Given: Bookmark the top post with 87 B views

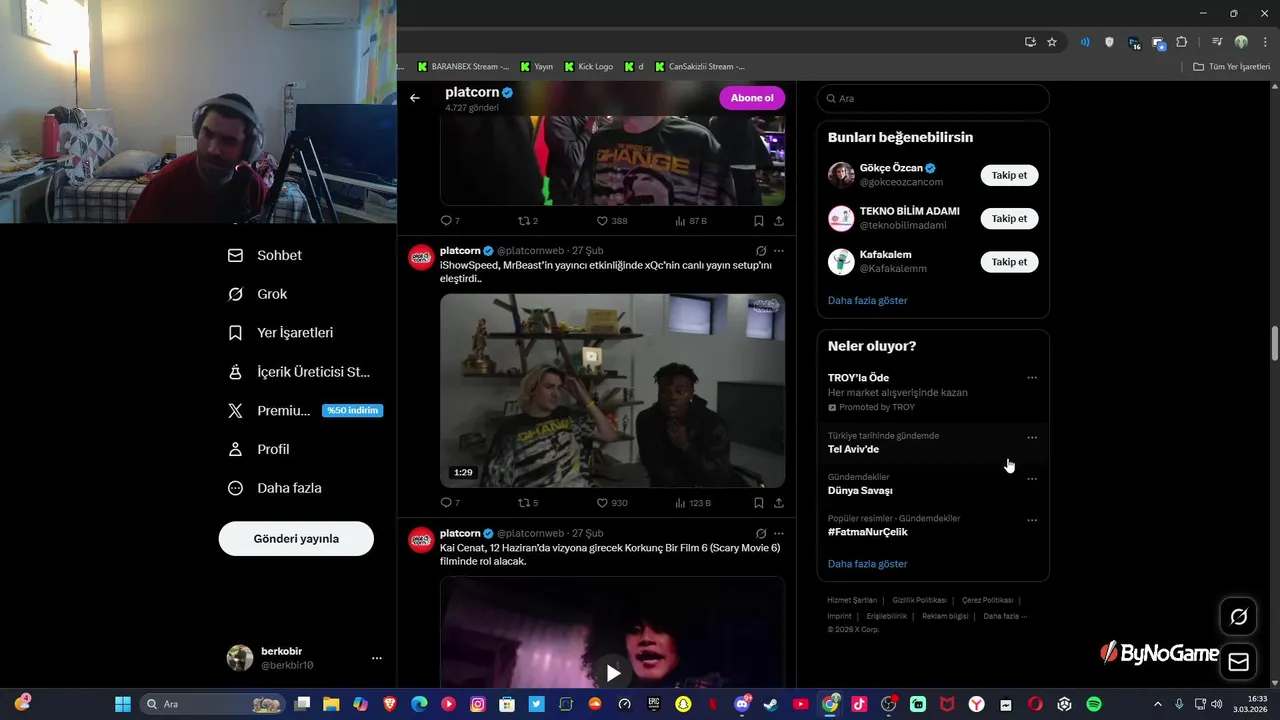Looking at the screenshot, I should 759,221.
